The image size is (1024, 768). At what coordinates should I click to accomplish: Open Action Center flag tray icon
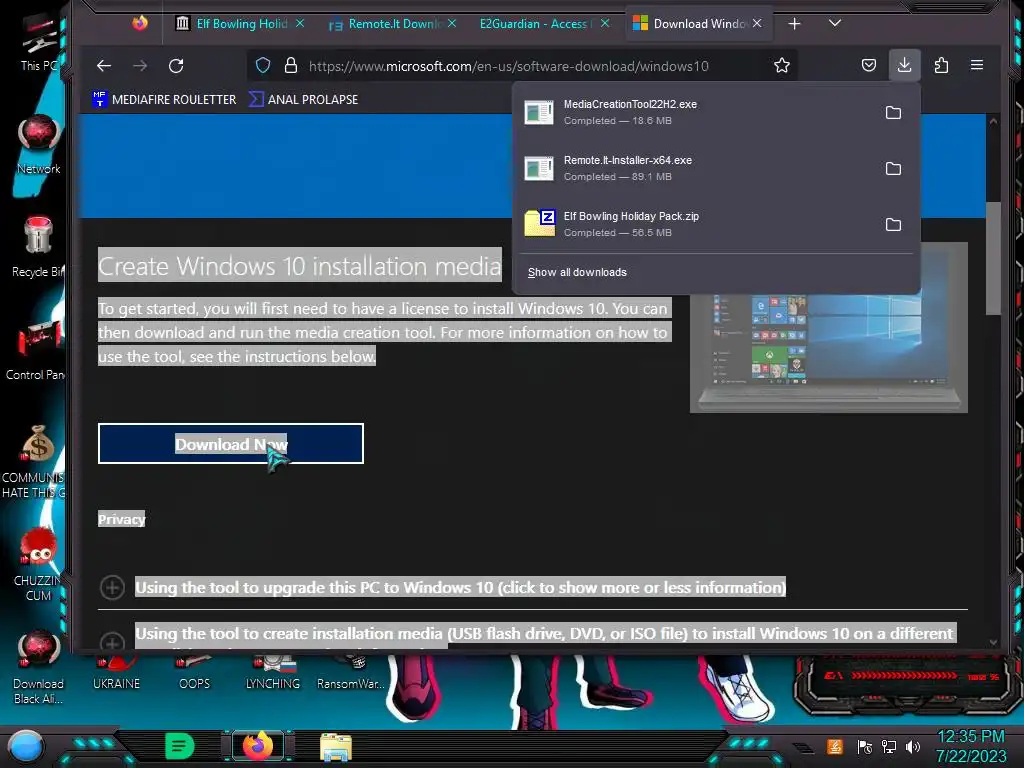[865, 746]
